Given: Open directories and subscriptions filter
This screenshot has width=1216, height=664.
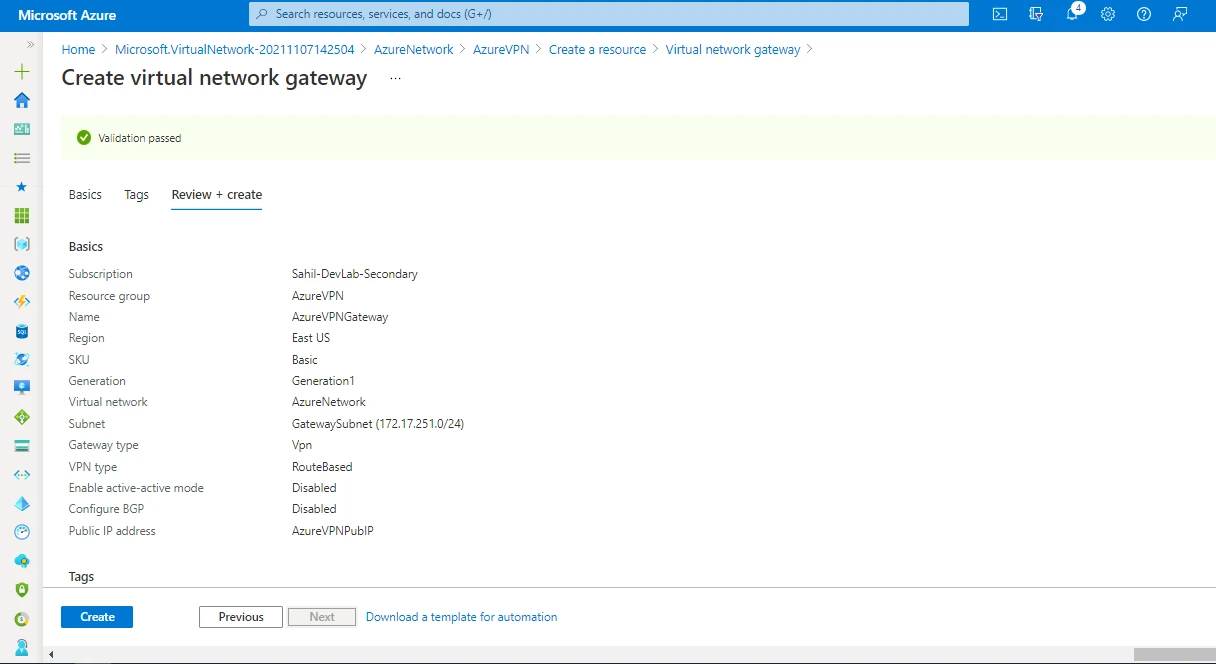Looking at the screenshot, I should [x=1037, y=15].
